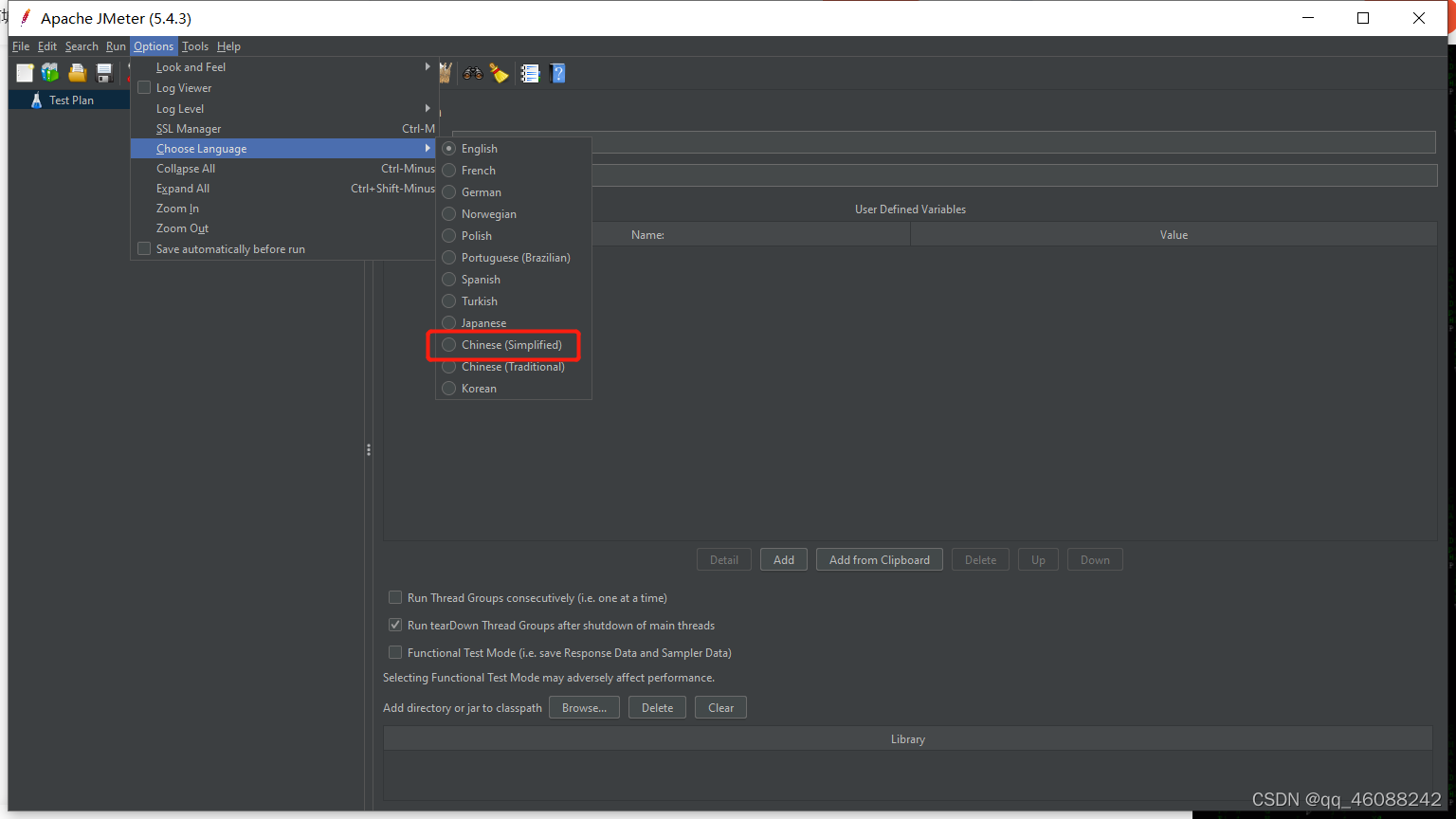Open the Templates toolbar icon

(50, 73)
